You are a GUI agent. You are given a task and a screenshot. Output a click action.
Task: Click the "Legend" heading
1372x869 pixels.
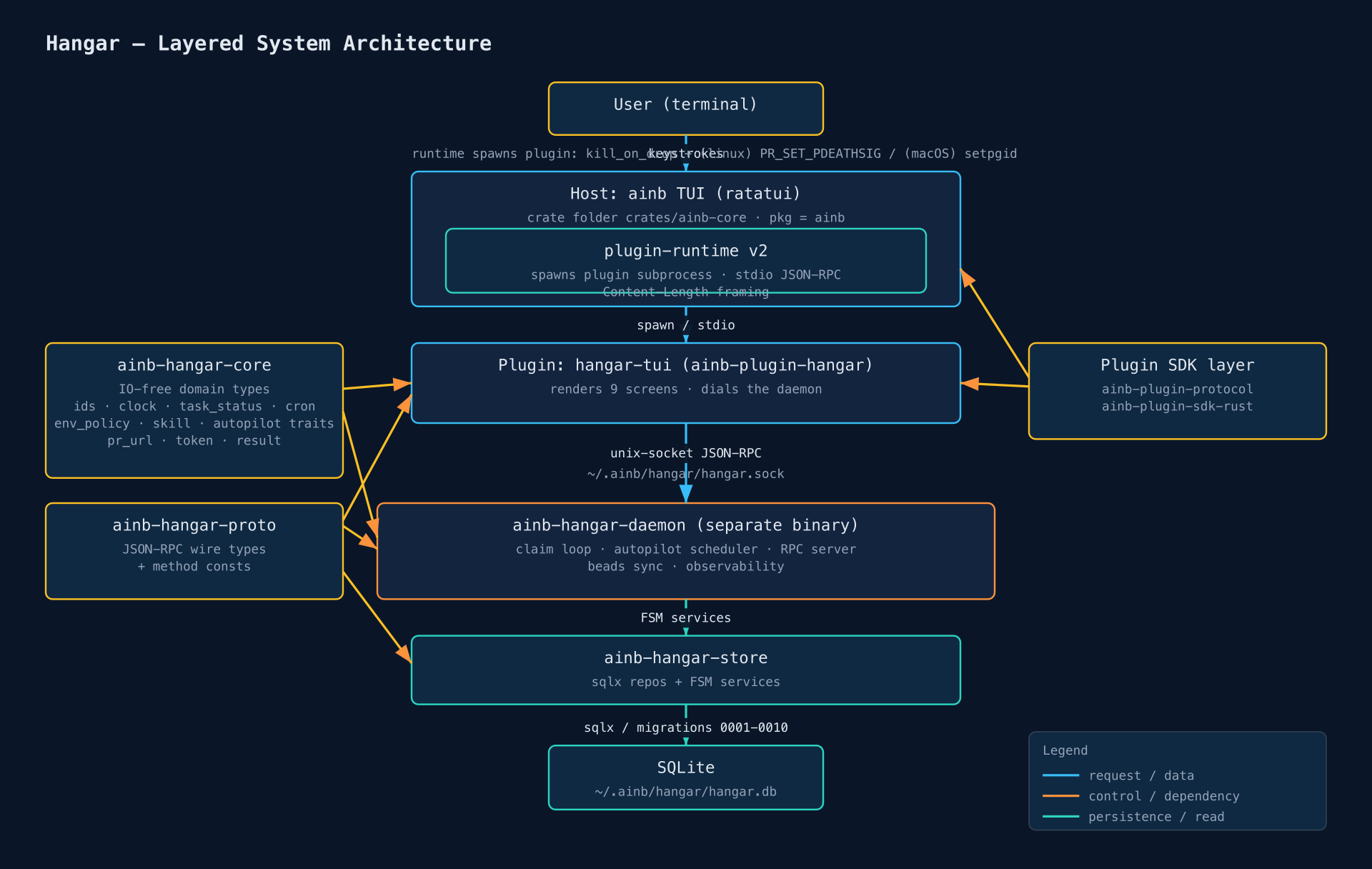[1065, 751]
